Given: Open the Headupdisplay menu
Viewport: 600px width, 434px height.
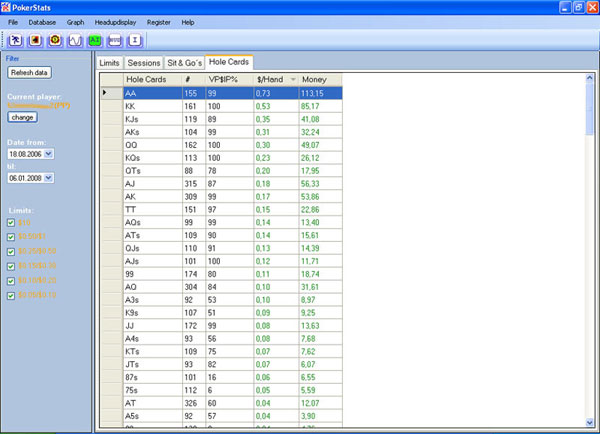Looking at the screenshot, I should 115,22.
